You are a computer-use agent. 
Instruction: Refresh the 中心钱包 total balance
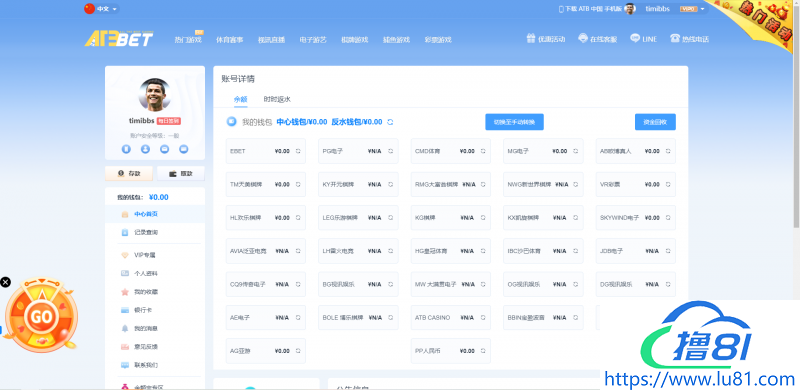point(390,122)
